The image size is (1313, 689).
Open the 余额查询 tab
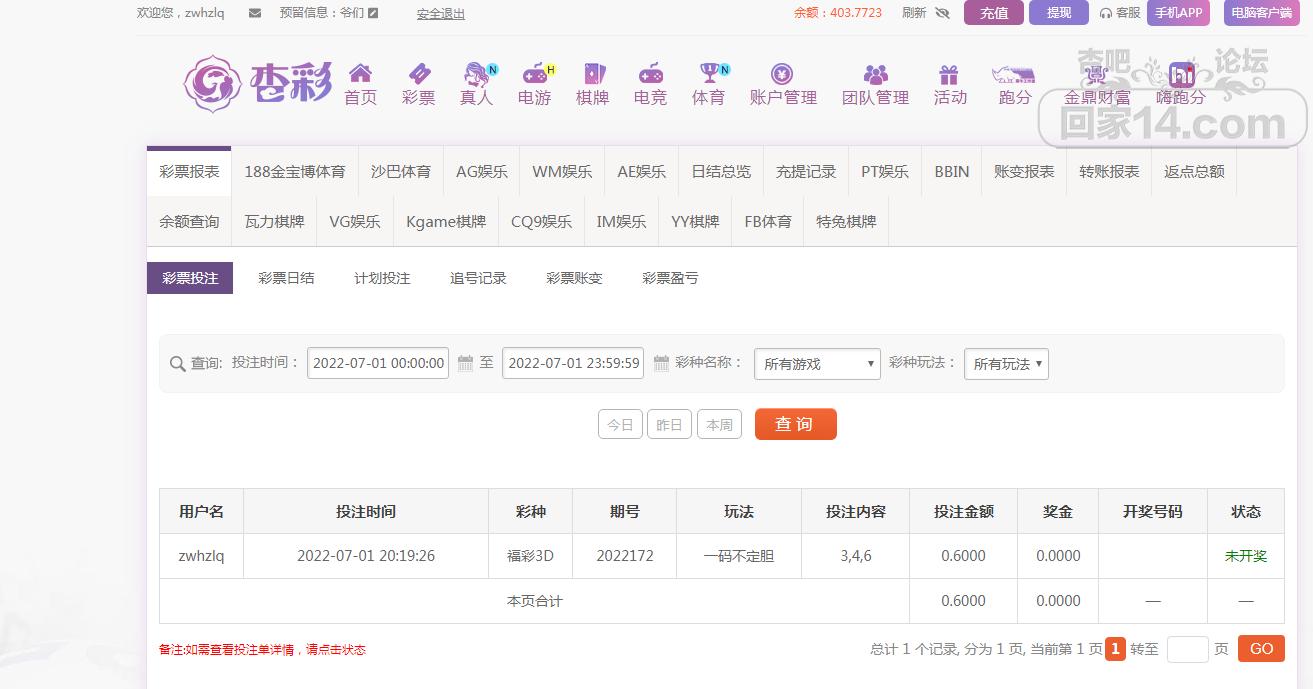click(189, 221)
